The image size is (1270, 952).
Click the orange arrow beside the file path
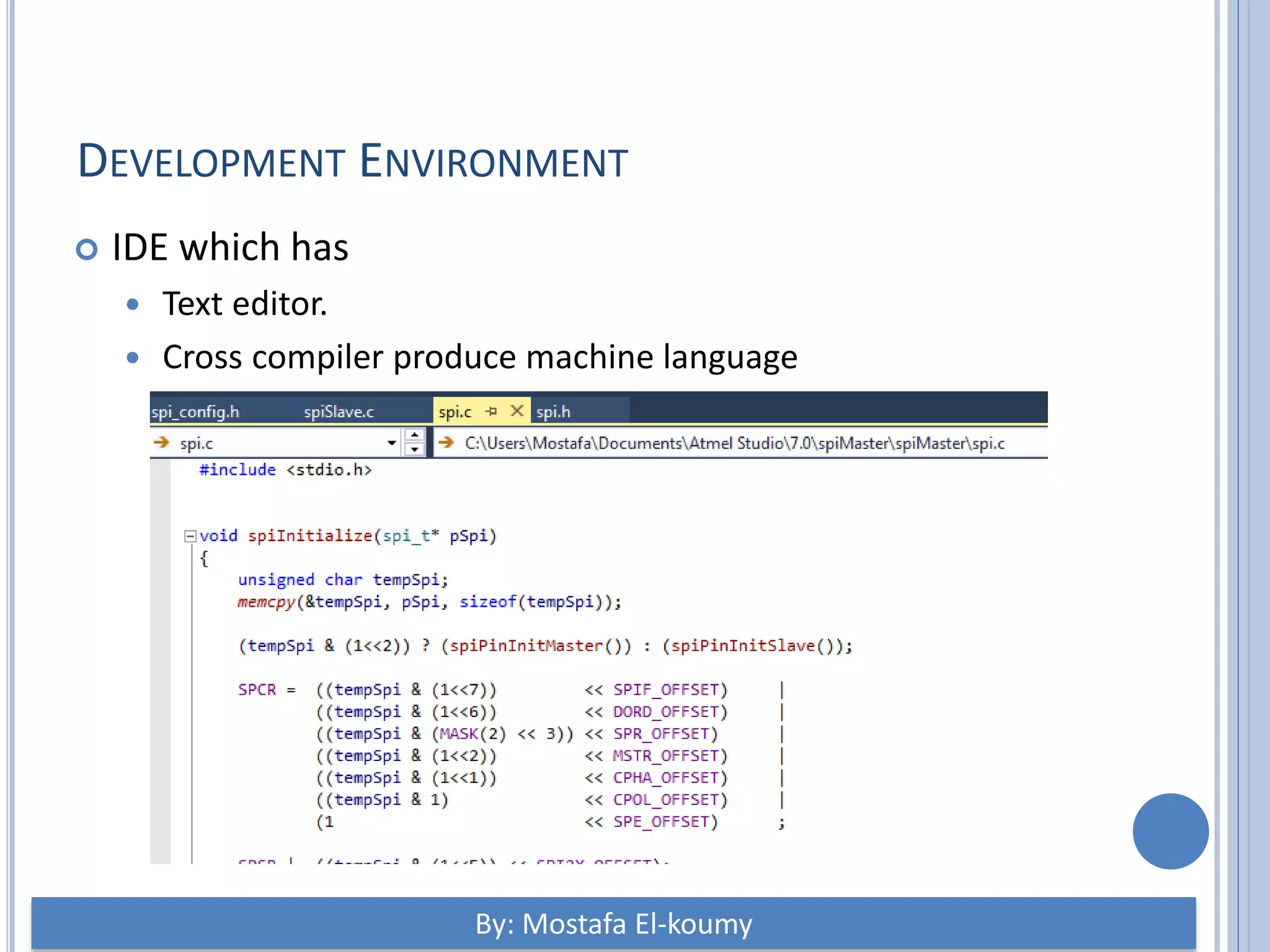(446, 443)
